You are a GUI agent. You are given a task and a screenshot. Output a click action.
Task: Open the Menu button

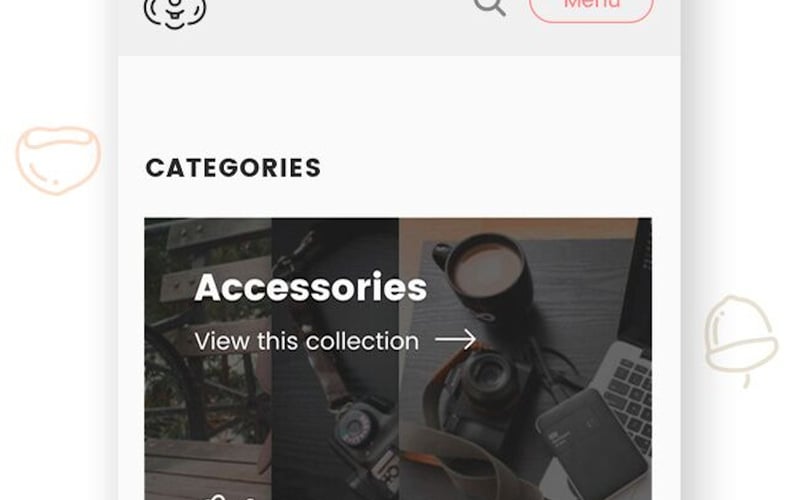pos(591,9)
